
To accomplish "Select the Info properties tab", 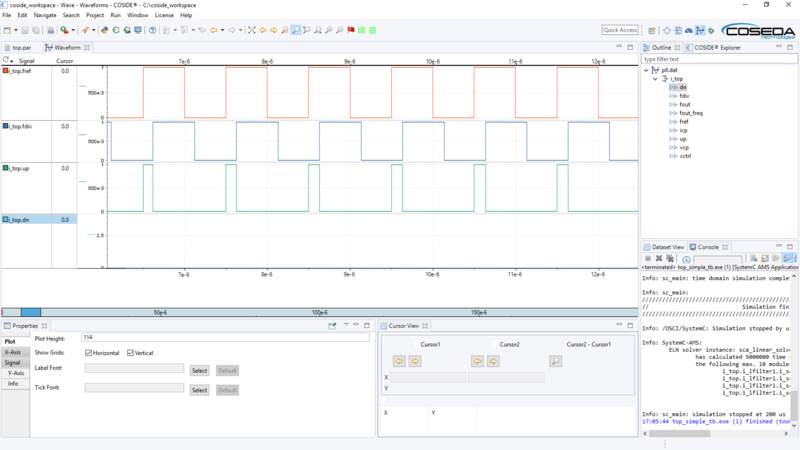I will (13, 384).
